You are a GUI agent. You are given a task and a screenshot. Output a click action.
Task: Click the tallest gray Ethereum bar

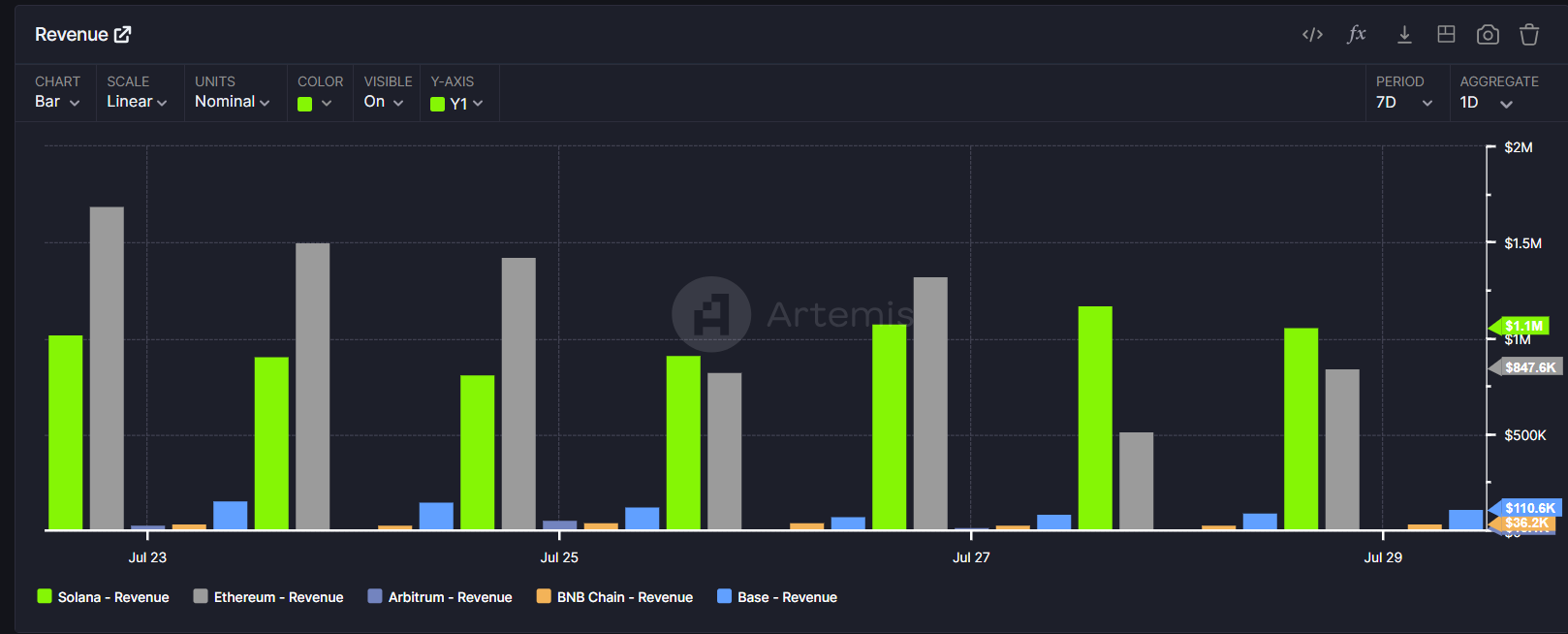click(107, 368)
